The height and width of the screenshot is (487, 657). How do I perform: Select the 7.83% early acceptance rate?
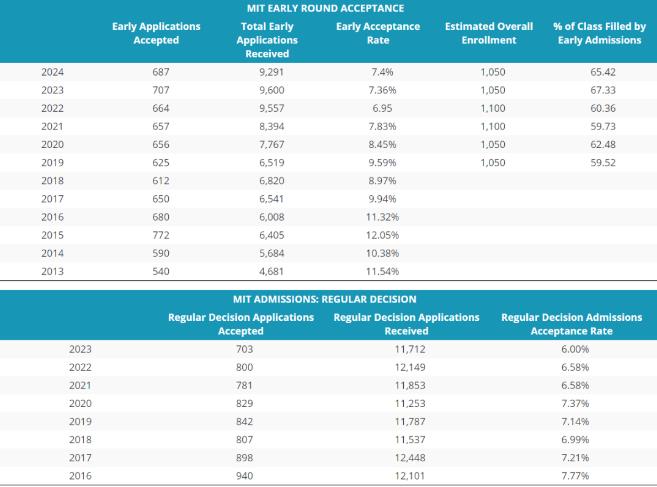[x=382, y=126]
